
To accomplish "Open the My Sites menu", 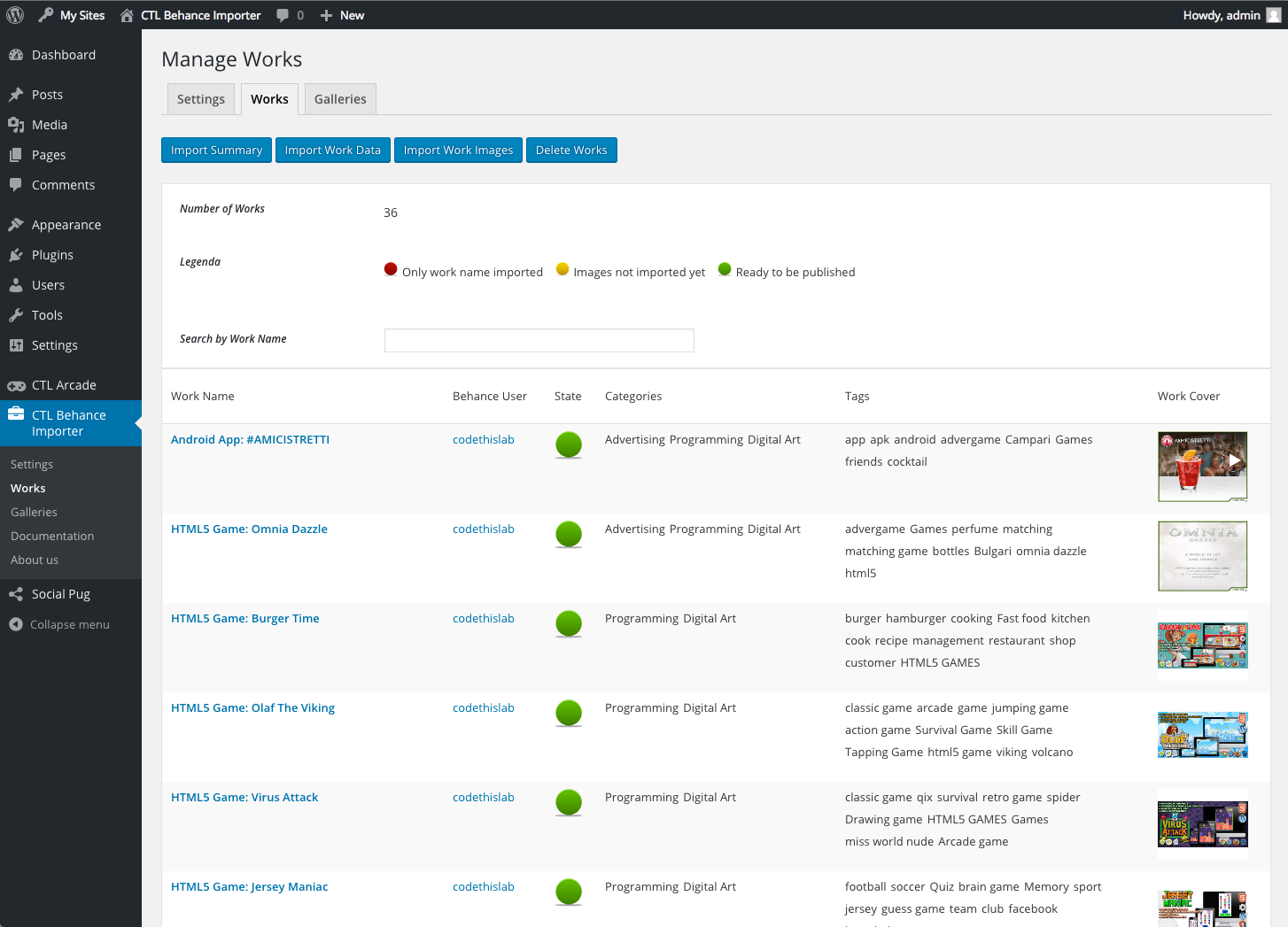I will (x=72, y=15).
